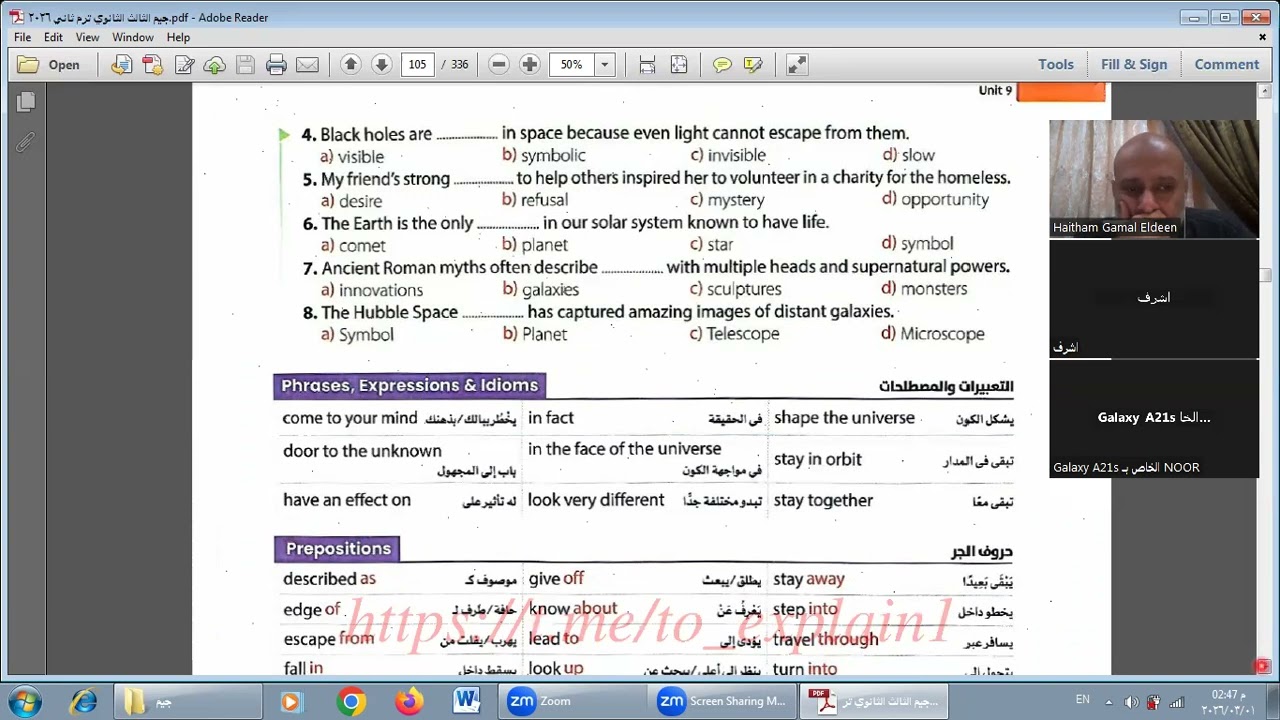The width and height of the screenshot is (1280, 720).
Task: Click the 'Prepositions' section heading
Action: pyautogui.click(x=338, y=548)
